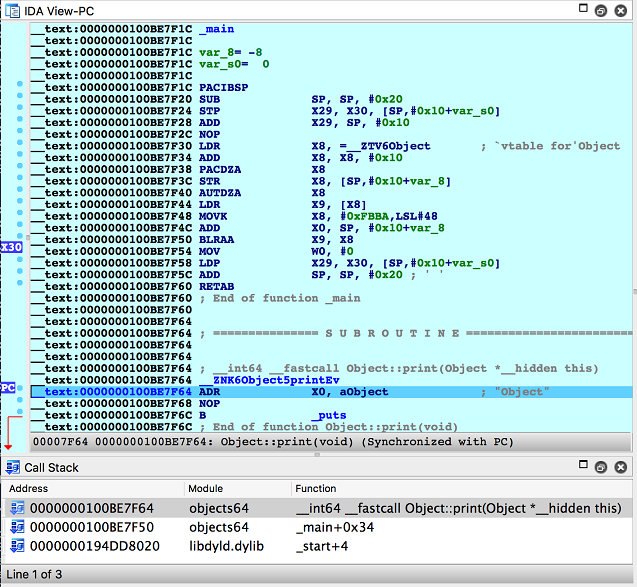Maximize the Call Stack panel
Image resolution: width=637 pixels, height=587 pixels.
[583, 464]
